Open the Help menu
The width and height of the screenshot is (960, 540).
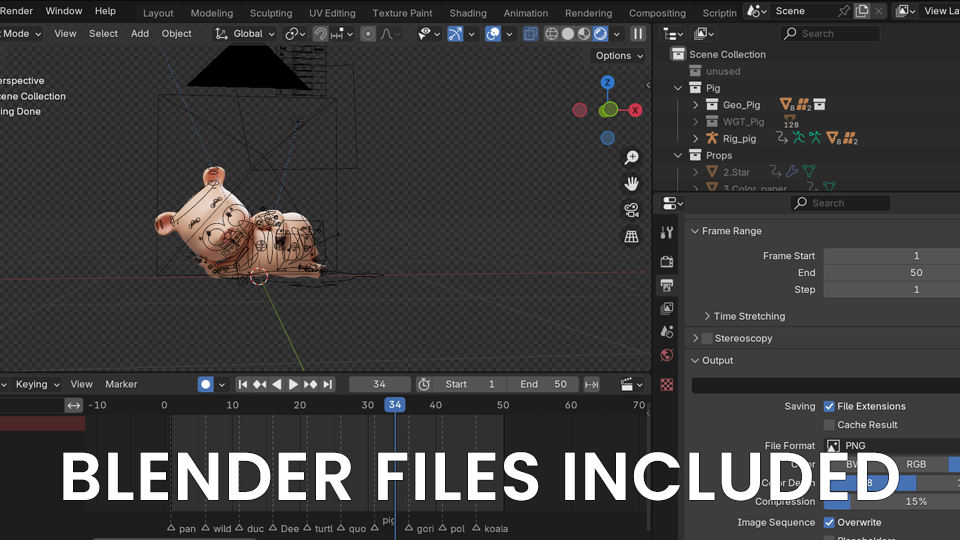pos(105,11)
